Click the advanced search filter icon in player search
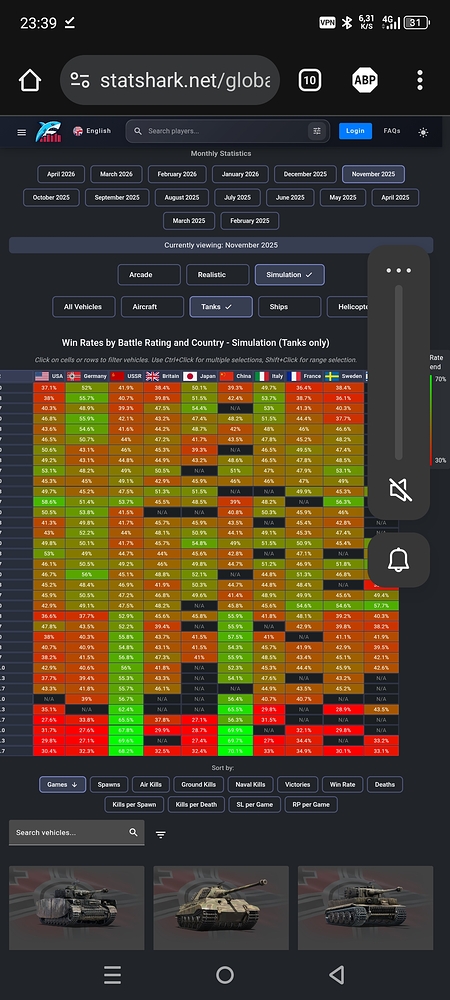 317,131
